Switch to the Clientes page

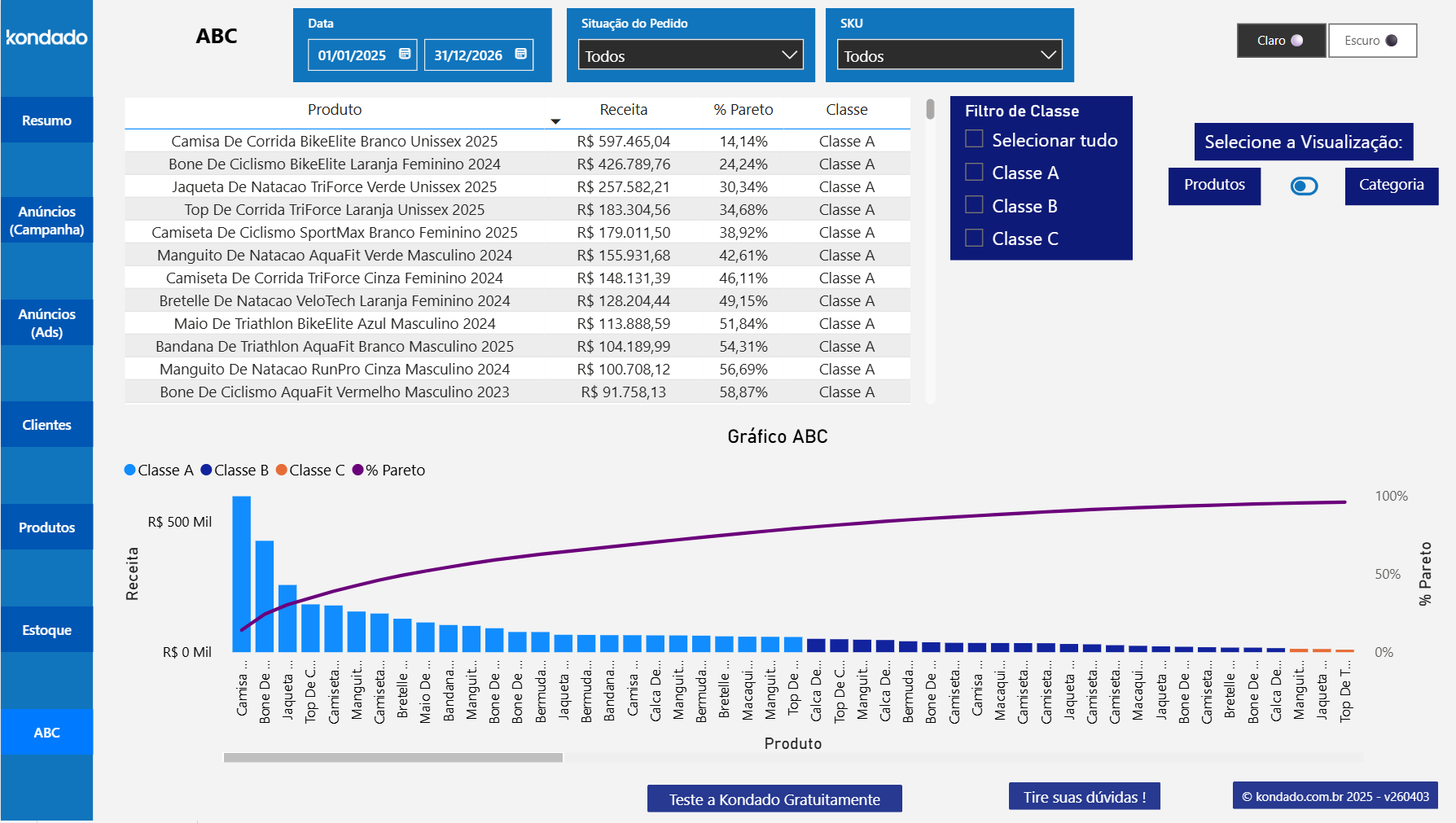click(46, 424)
